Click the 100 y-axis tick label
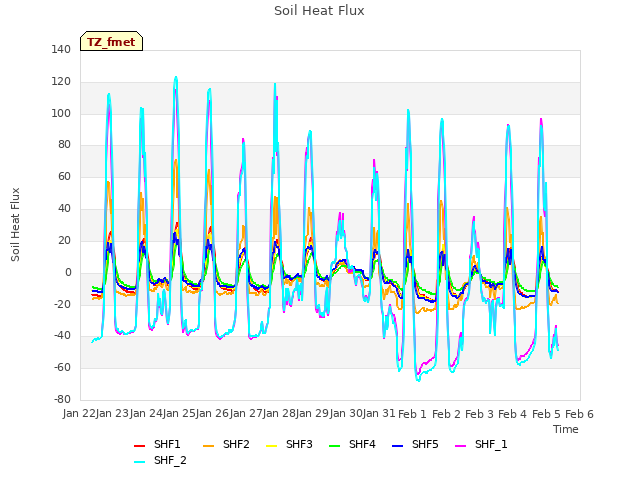 pyautogui.click(x=61, y=113)
